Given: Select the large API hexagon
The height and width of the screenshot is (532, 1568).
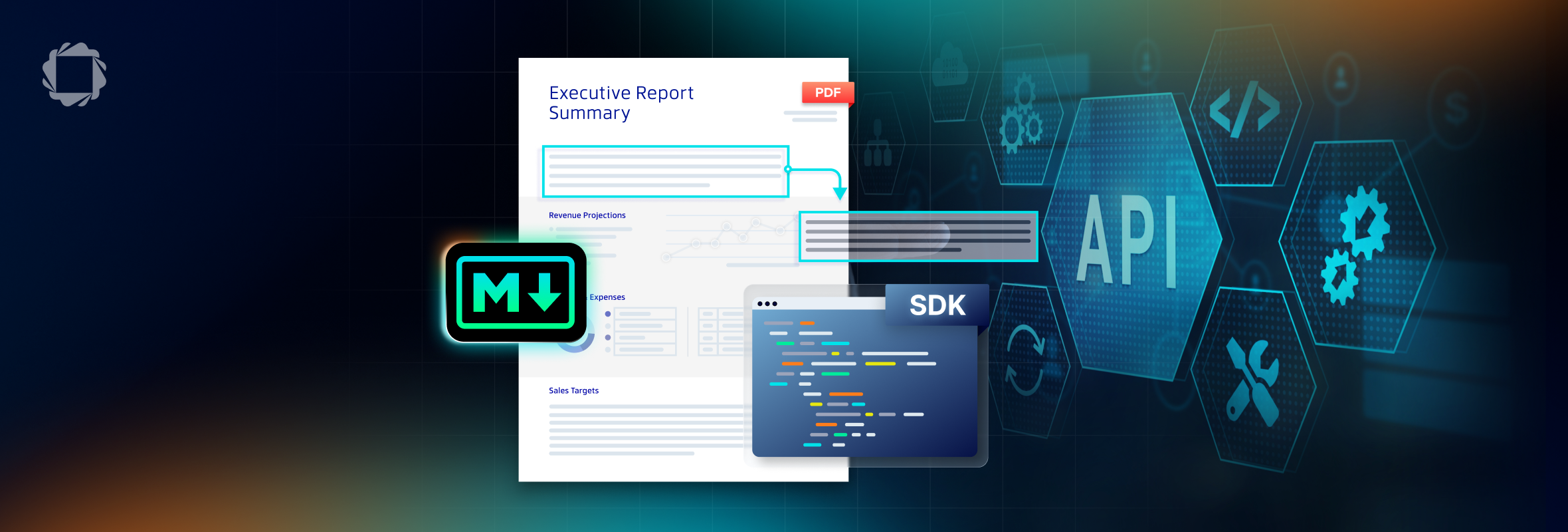Looking at the screenshot, I should coord(1131,237).
